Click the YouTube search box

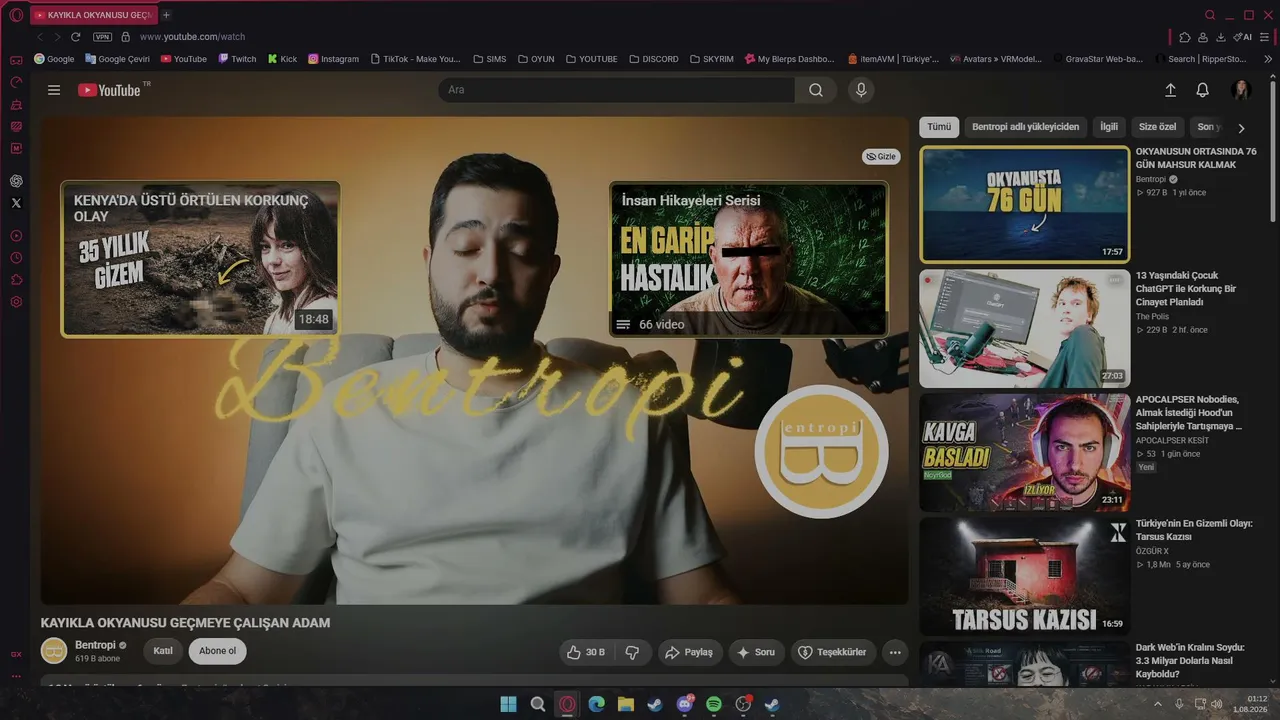[x=617, y=90]
